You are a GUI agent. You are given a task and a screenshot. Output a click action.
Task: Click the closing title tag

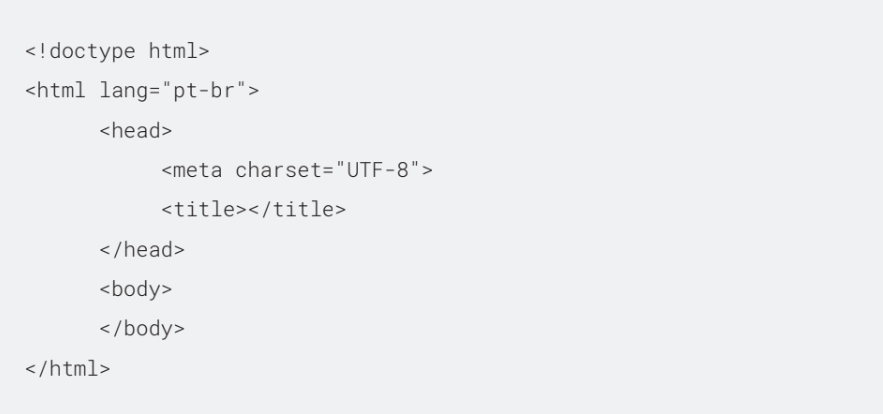tap(297, 210)
